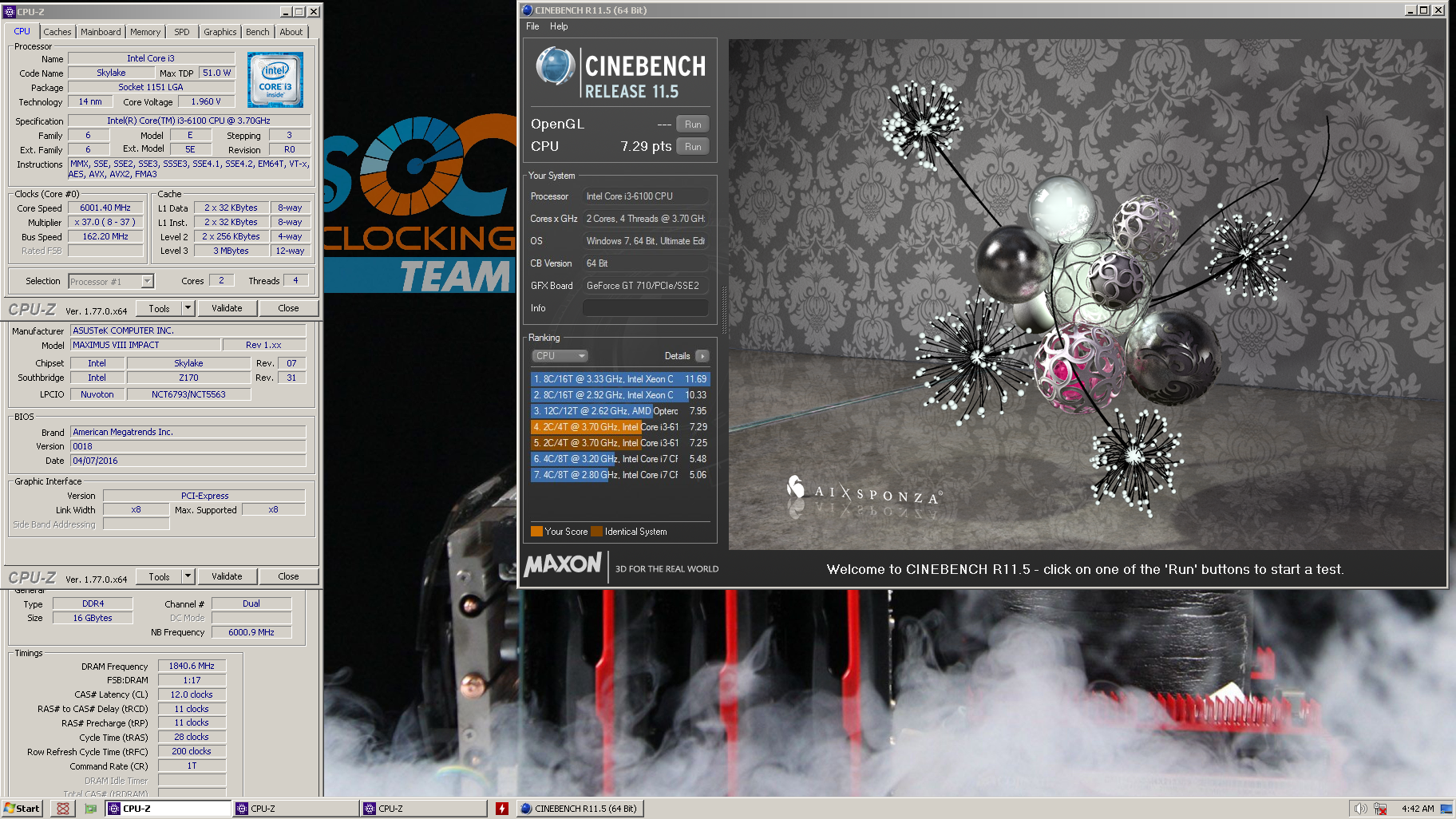The width and height of the screenshot is (1456, 819).
Task: Click Close button in top CPU-Z window
Action: [288, 308]
